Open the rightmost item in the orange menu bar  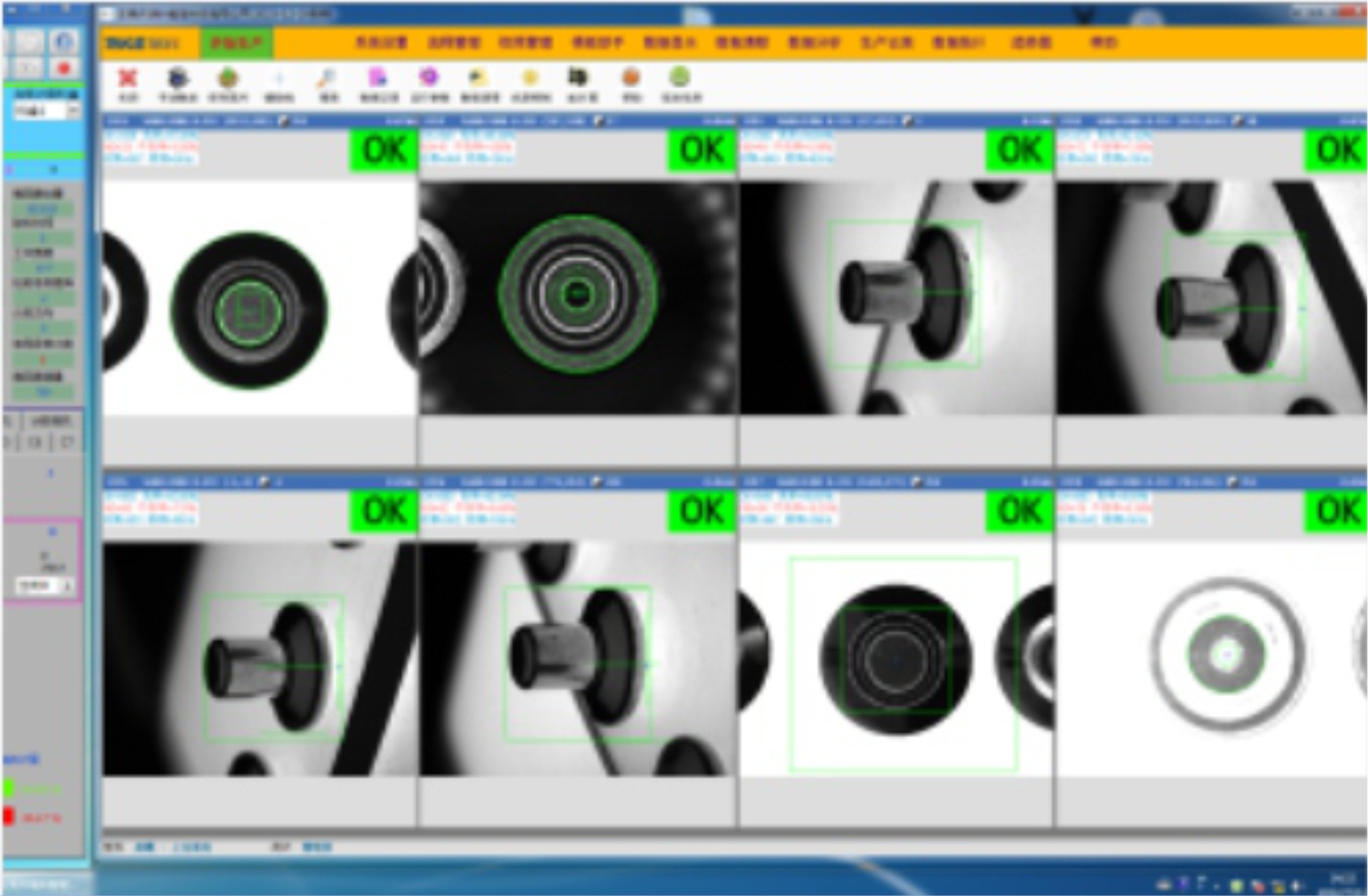[1103, 42]
